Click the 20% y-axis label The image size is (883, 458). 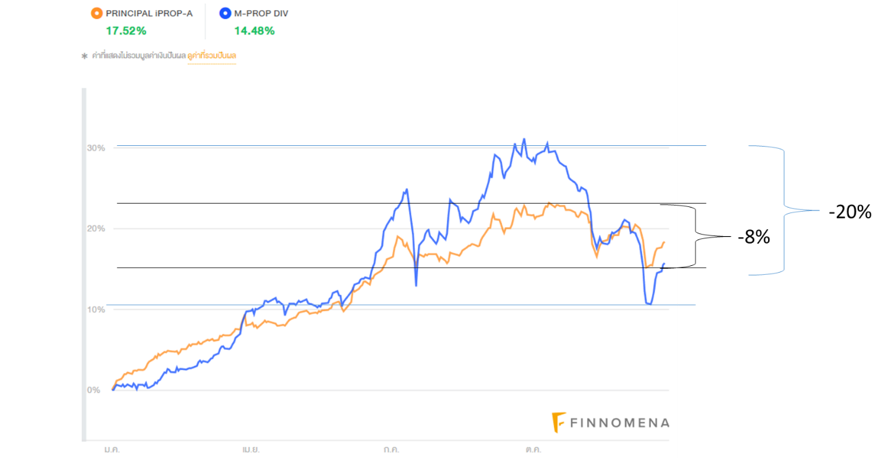point(96,229)
